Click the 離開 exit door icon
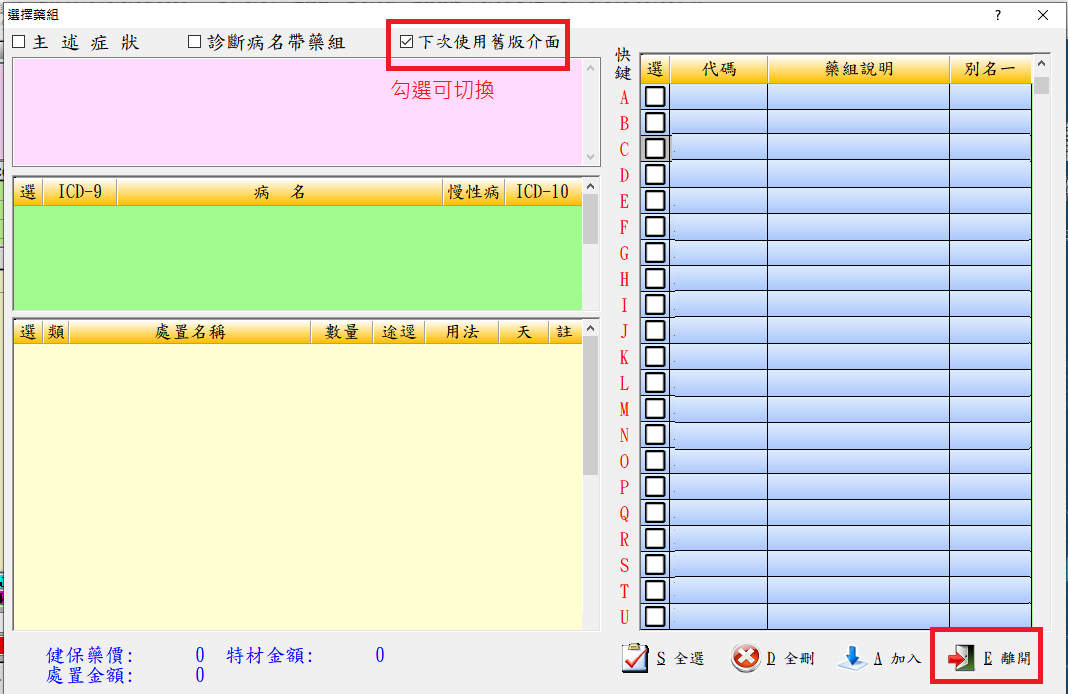The width and height of the screenshot is (1068, 694). point(962,658)
